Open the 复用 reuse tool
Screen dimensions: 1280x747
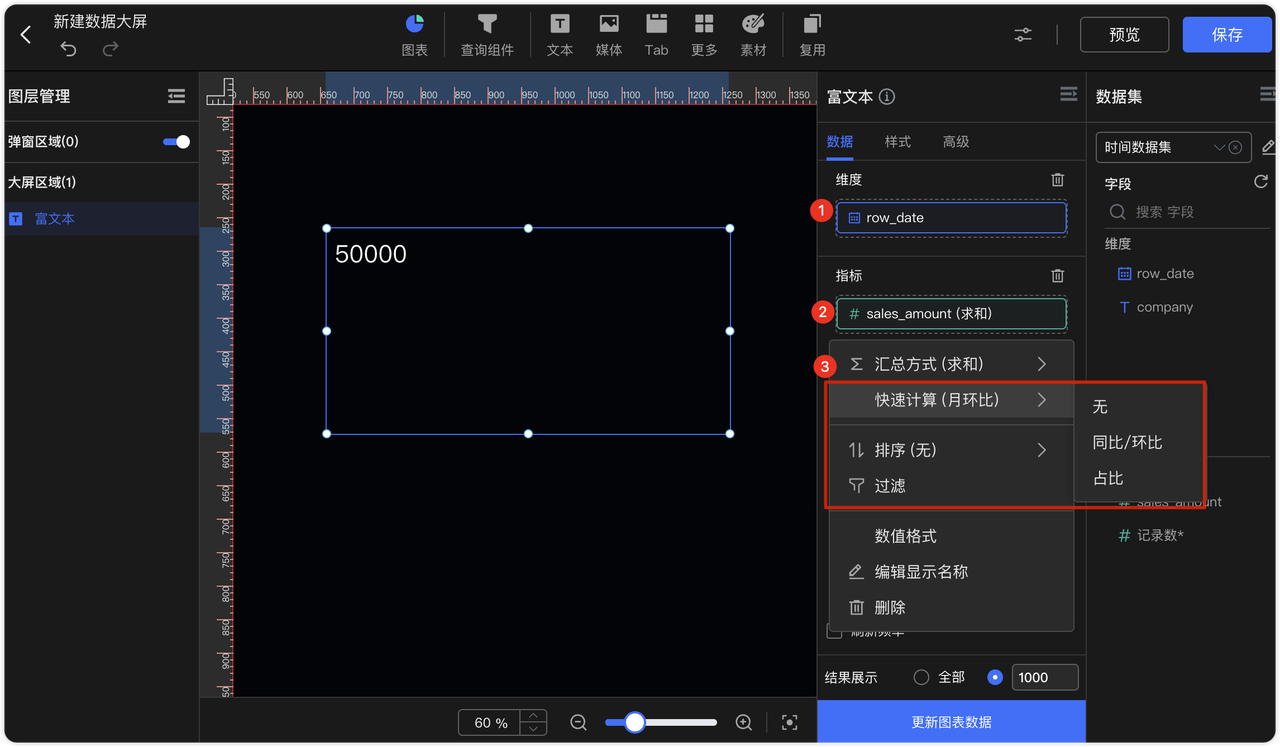pyautogui.click(x=812, y=35)
